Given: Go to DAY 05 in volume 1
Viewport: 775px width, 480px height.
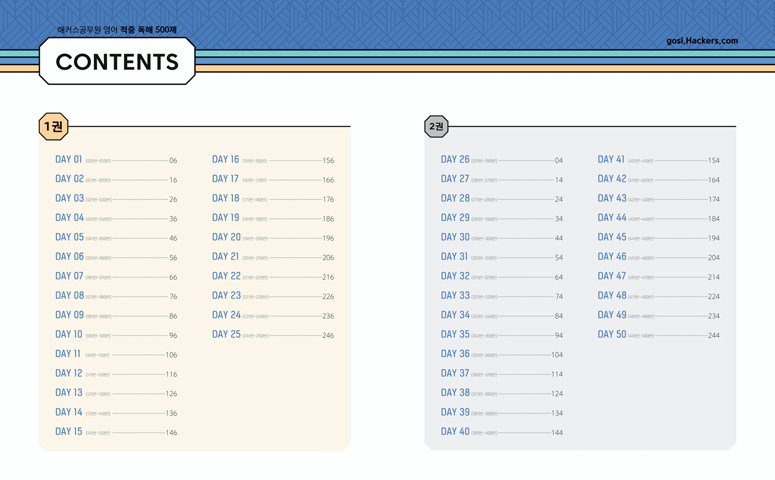Looking at the screenshot, I should [69, 238].
